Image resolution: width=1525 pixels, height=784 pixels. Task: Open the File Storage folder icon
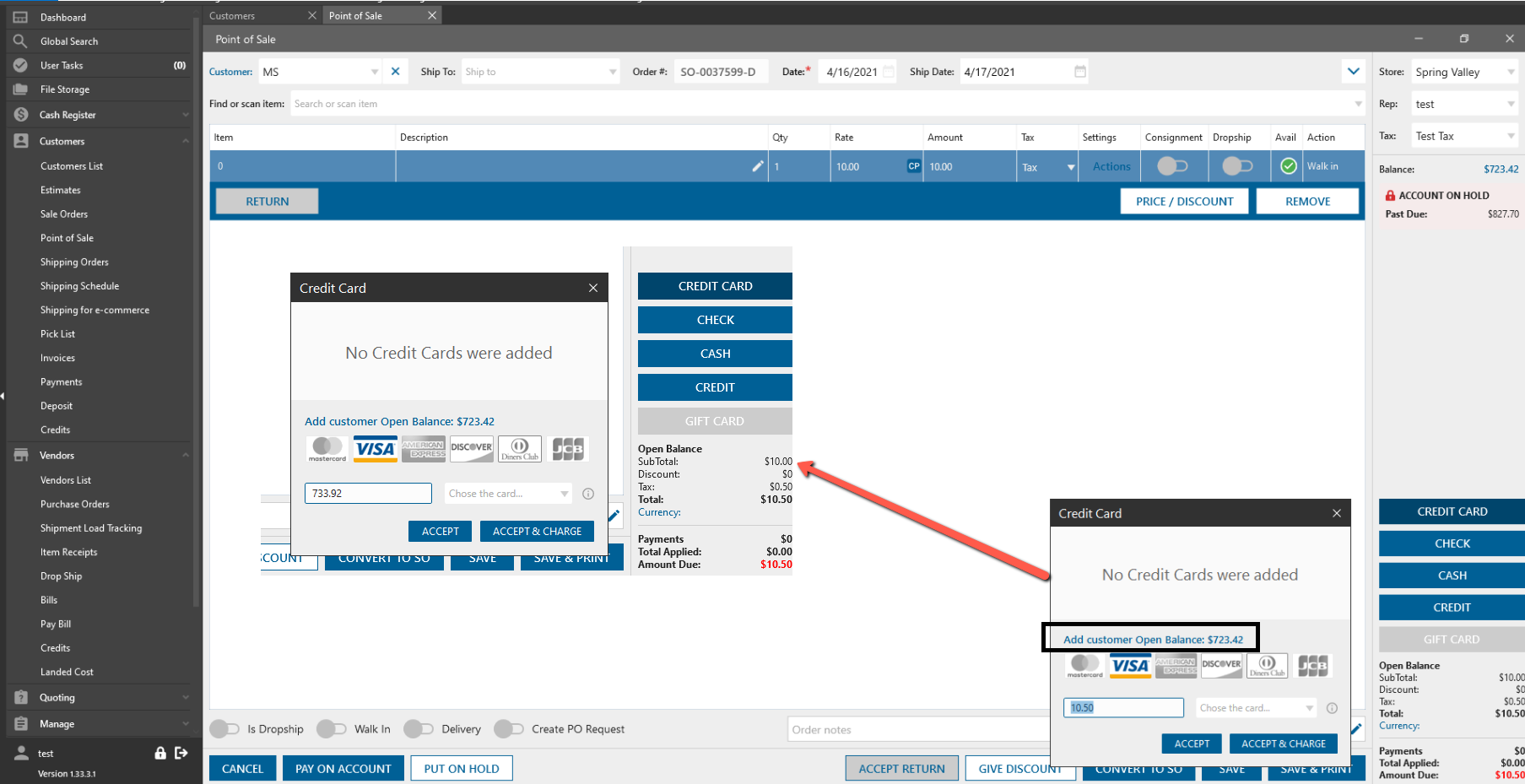[20, 89]
